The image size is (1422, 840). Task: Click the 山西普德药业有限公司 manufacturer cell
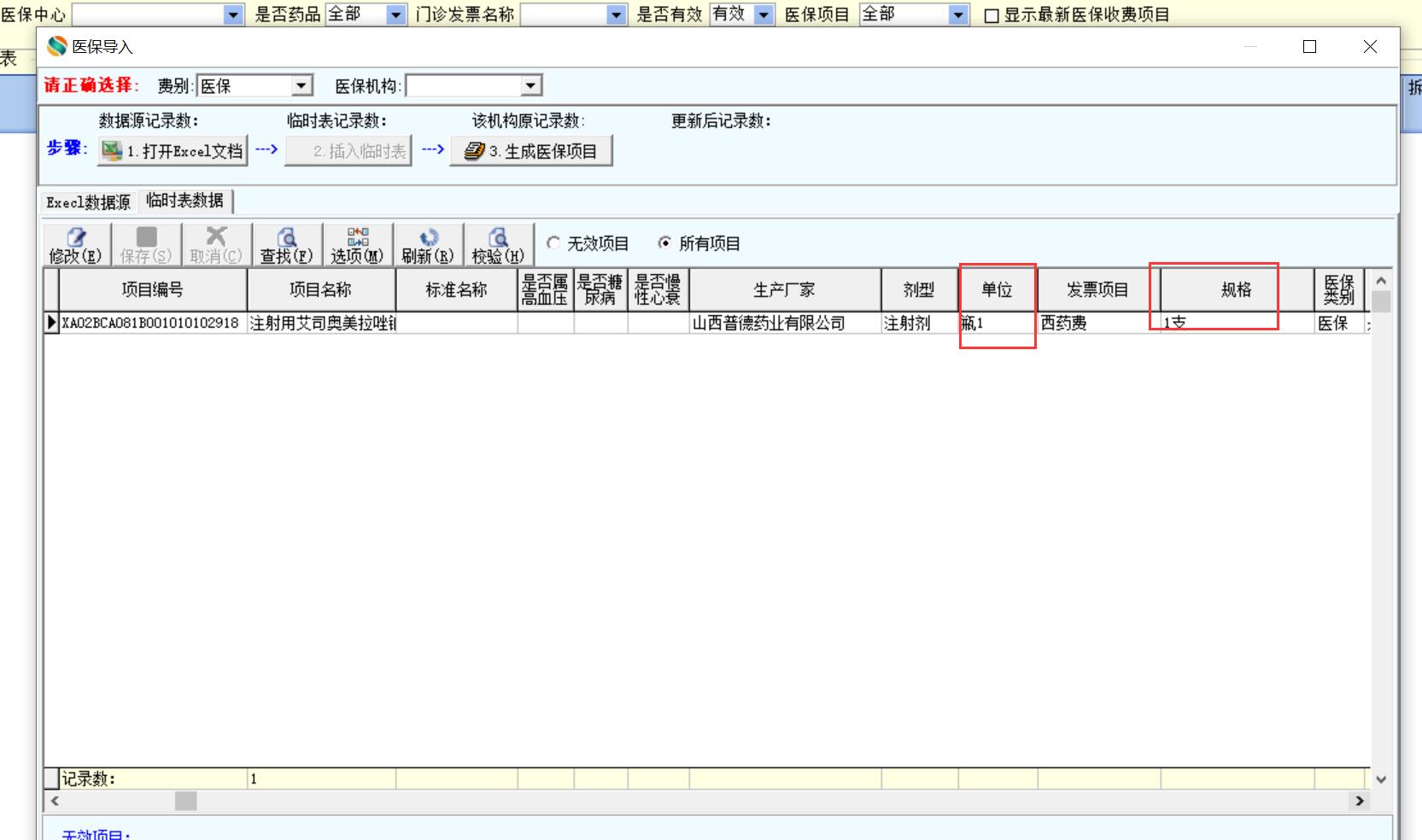[786, 323]
